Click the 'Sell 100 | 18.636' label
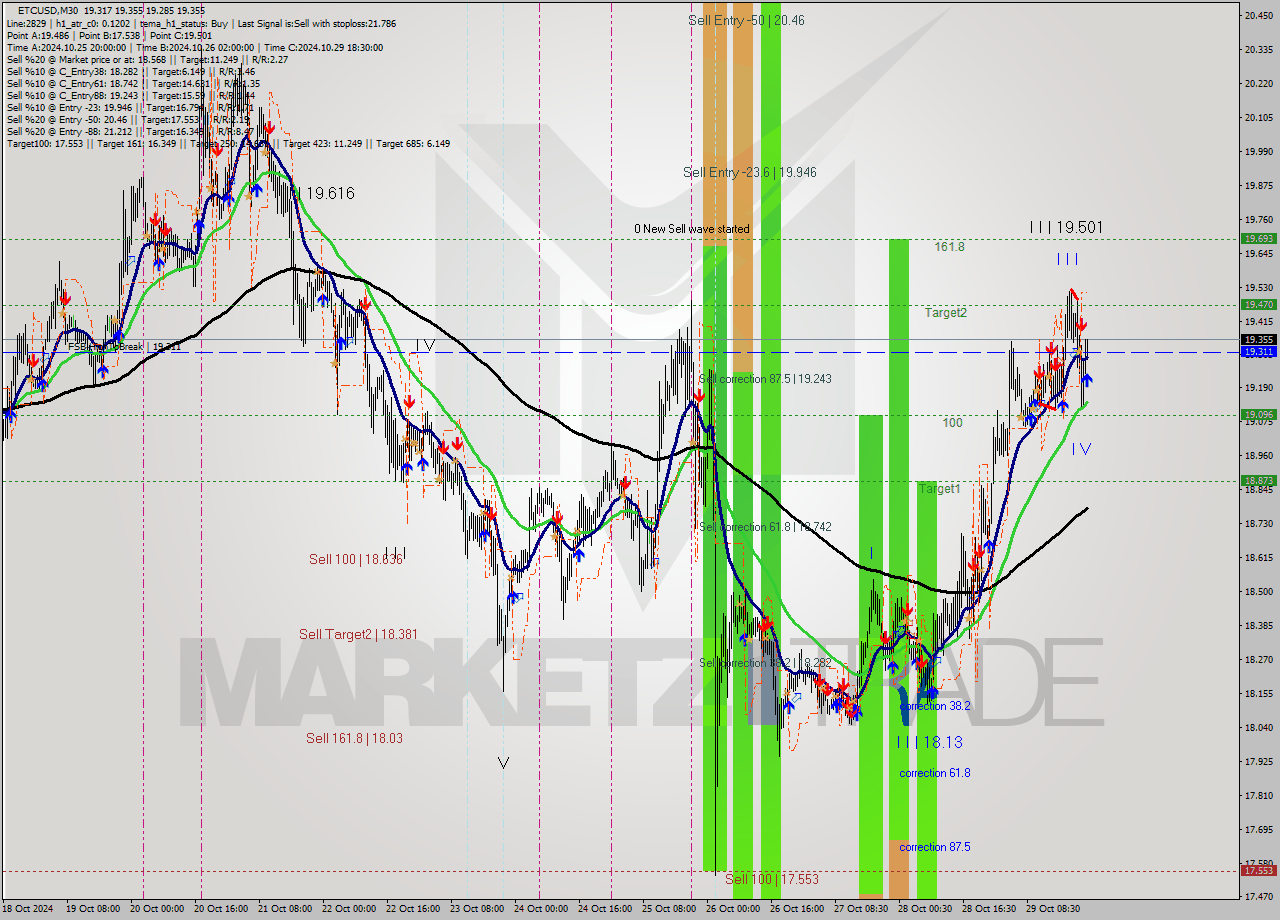 tap(355, 559)
